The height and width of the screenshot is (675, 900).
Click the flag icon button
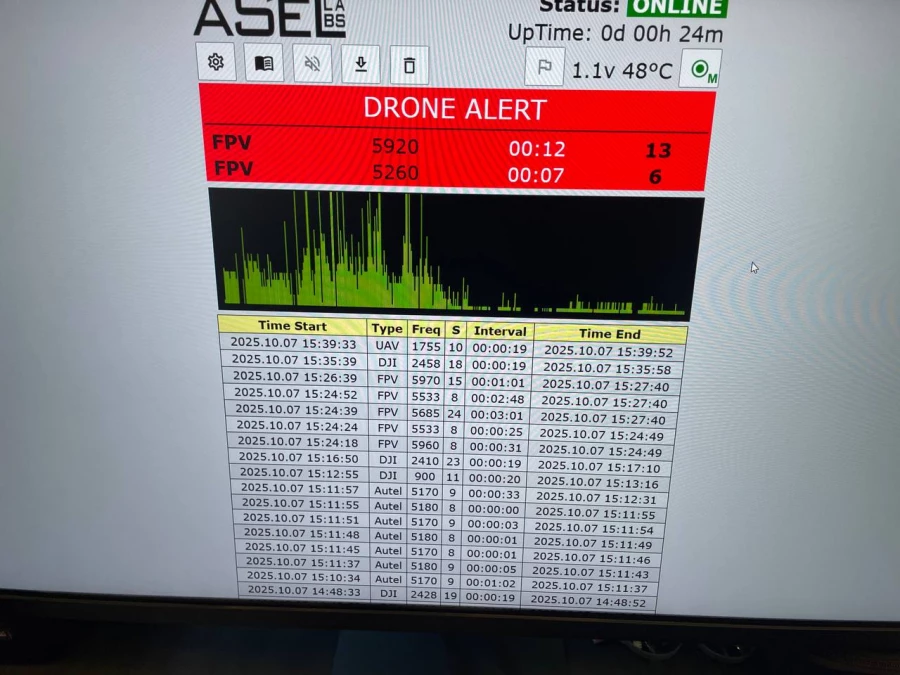[x=545, y=68]
